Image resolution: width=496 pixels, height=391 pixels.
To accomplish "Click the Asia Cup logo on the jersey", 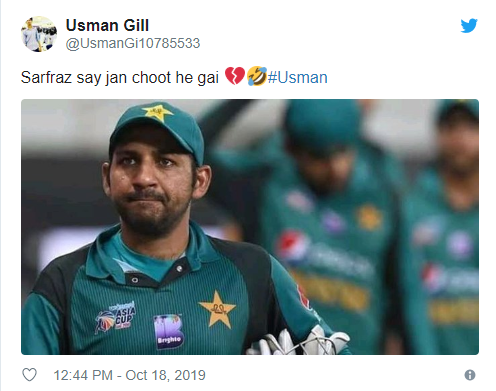I will 116,317.
